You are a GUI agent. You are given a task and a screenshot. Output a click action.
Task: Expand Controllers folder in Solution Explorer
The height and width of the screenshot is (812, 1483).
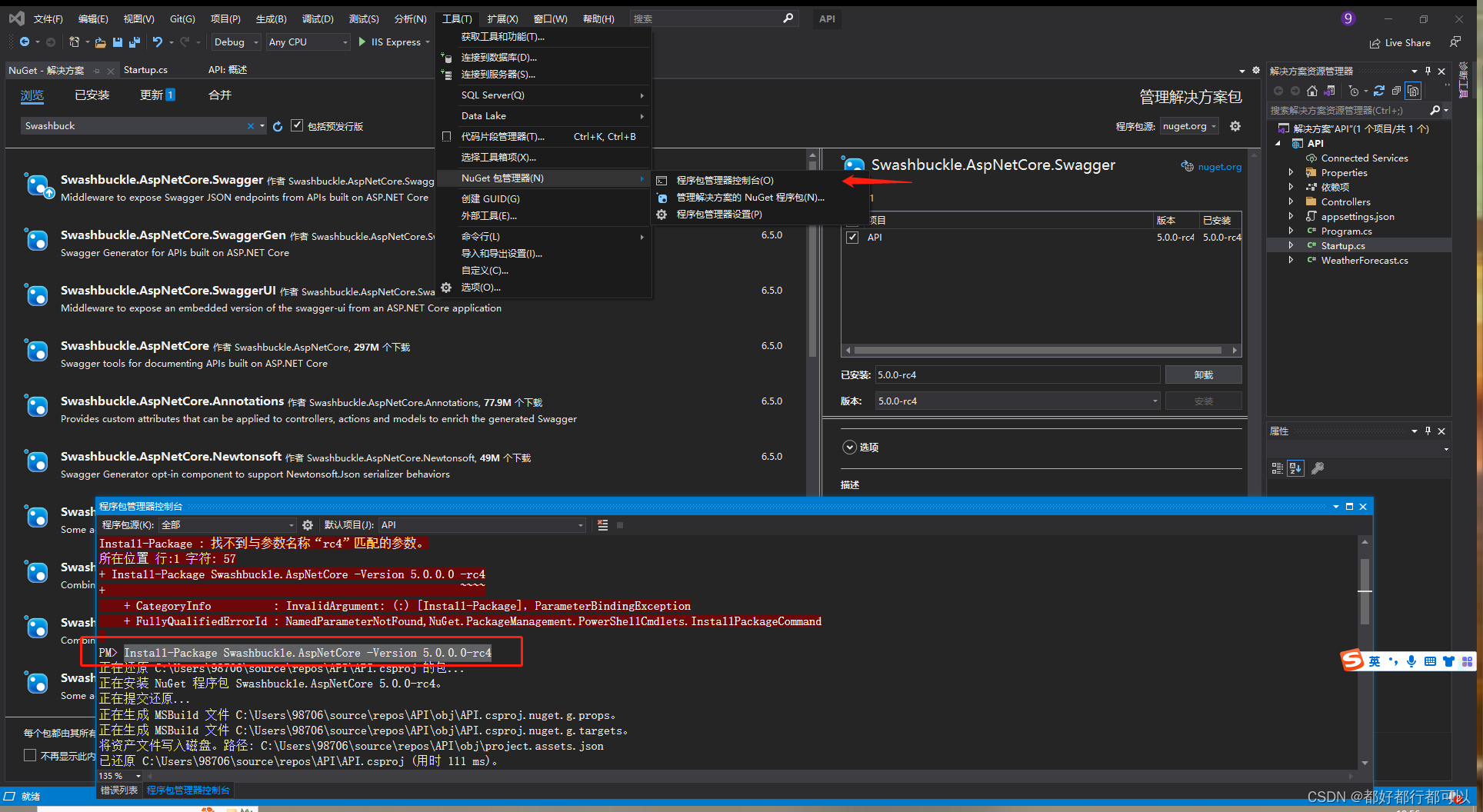1291,201
